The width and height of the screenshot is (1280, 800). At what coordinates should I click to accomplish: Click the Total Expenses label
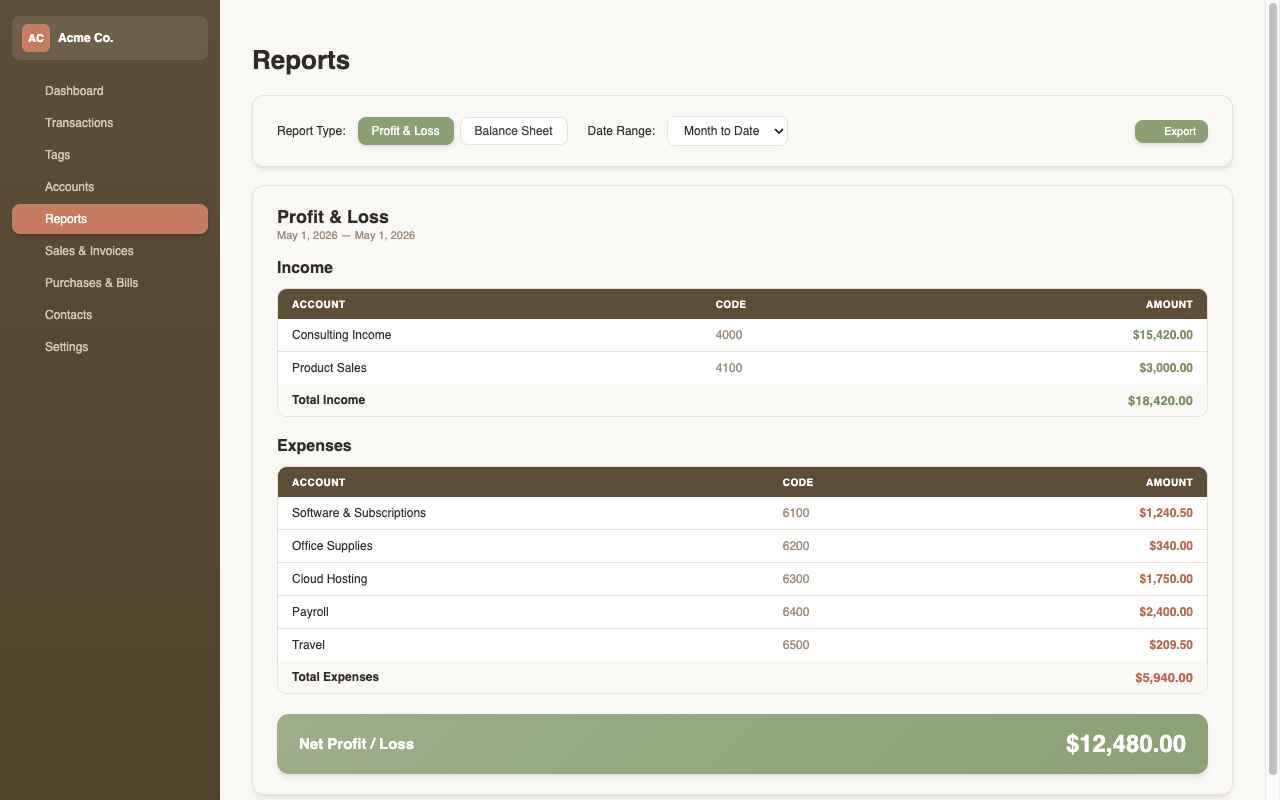(335, 677)
